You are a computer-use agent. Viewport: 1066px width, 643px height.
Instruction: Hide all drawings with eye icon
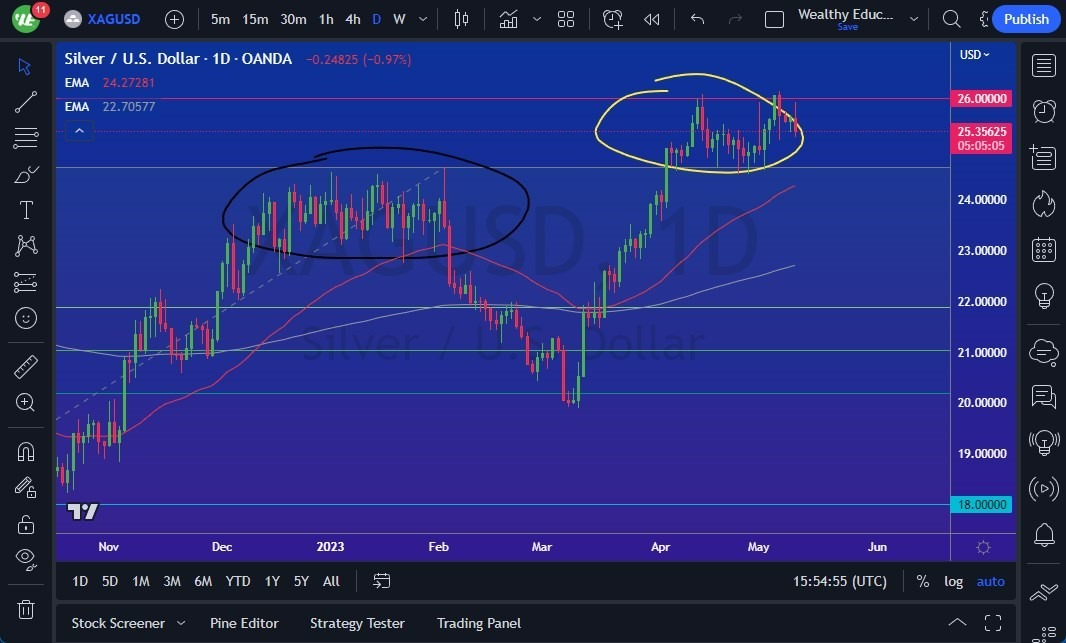point(25,559)
